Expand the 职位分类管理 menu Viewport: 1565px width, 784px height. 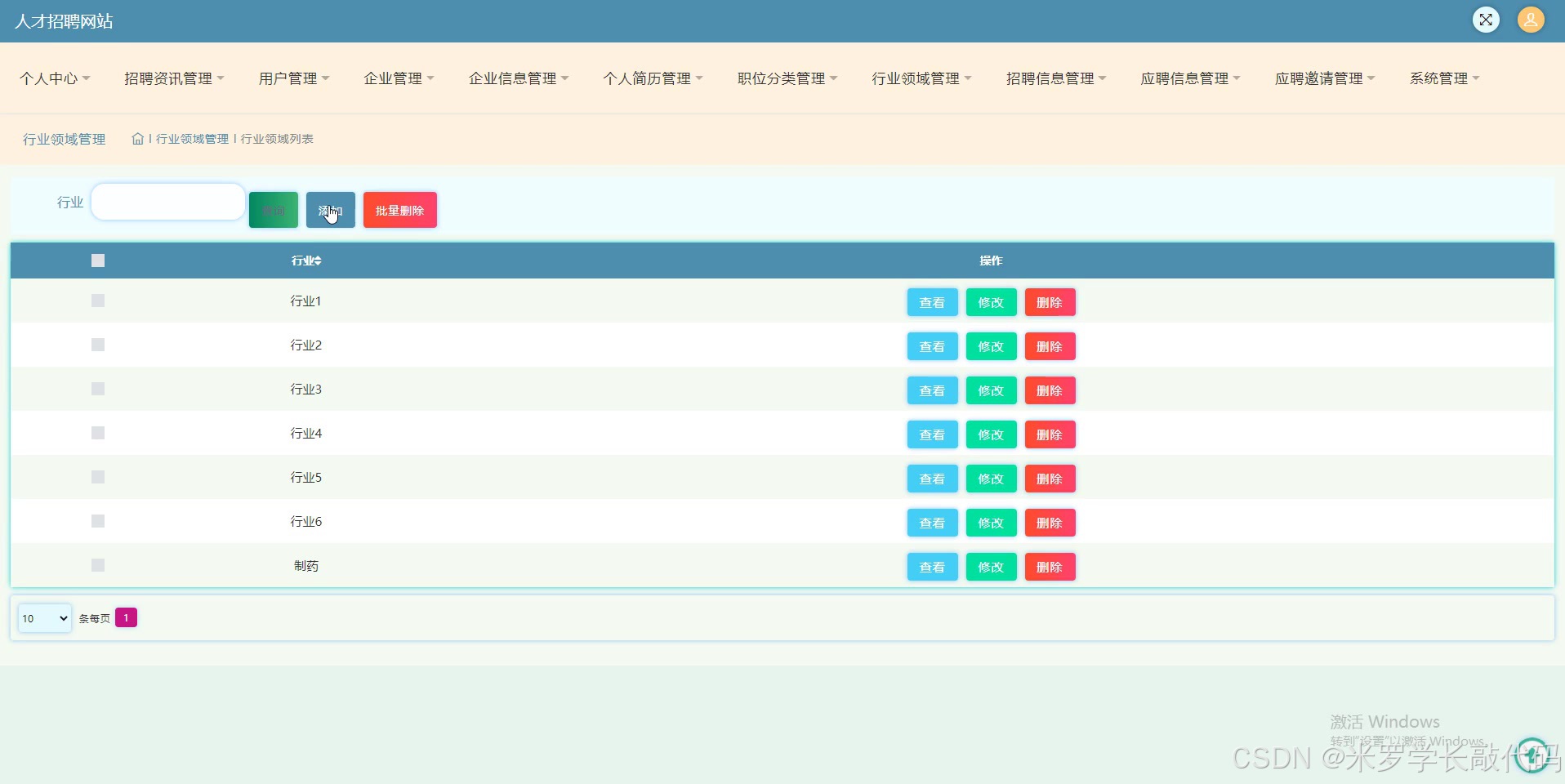[787, 78]
